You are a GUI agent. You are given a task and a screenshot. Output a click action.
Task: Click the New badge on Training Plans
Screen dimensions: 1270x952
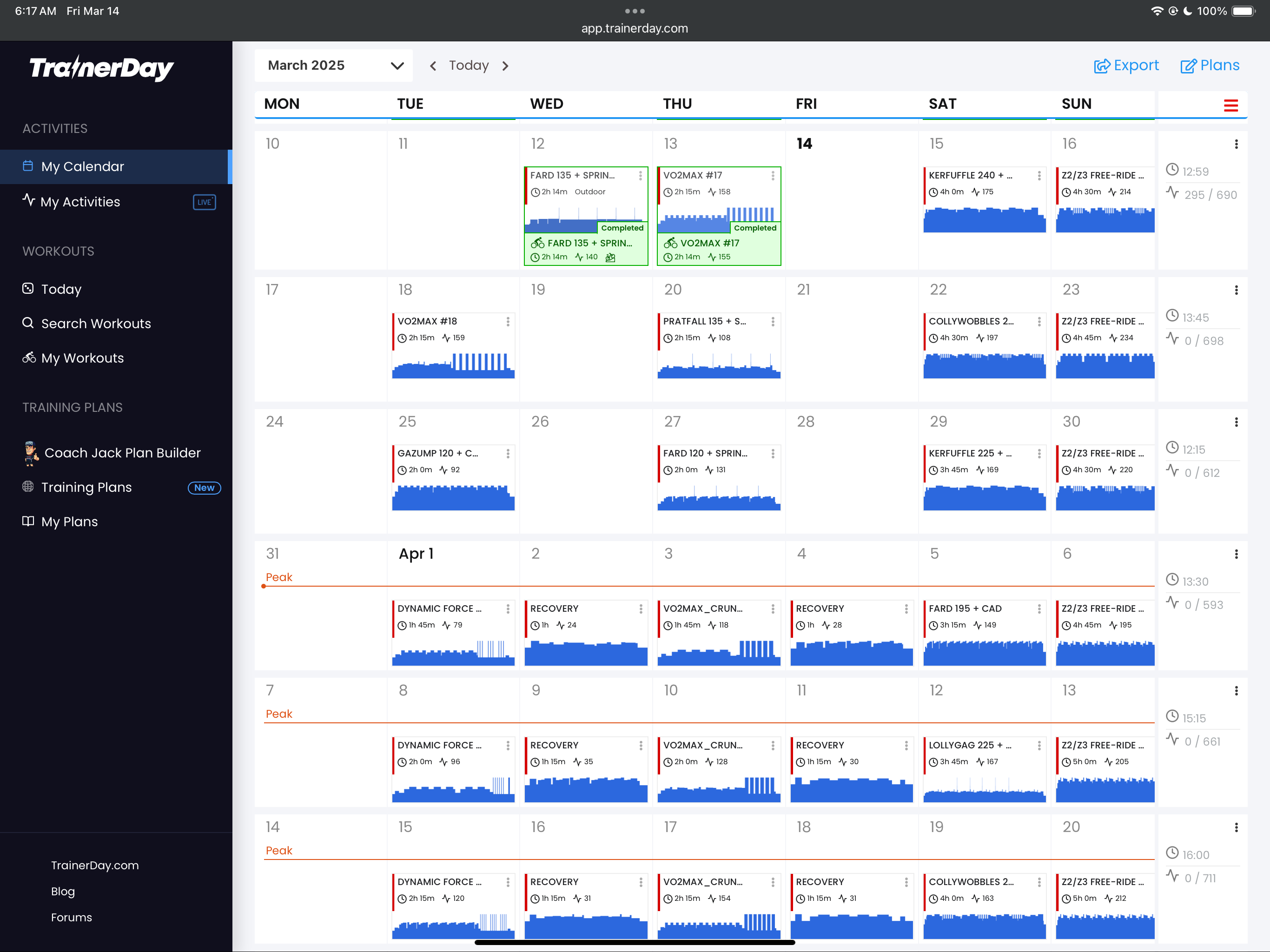tap(204, 488)
